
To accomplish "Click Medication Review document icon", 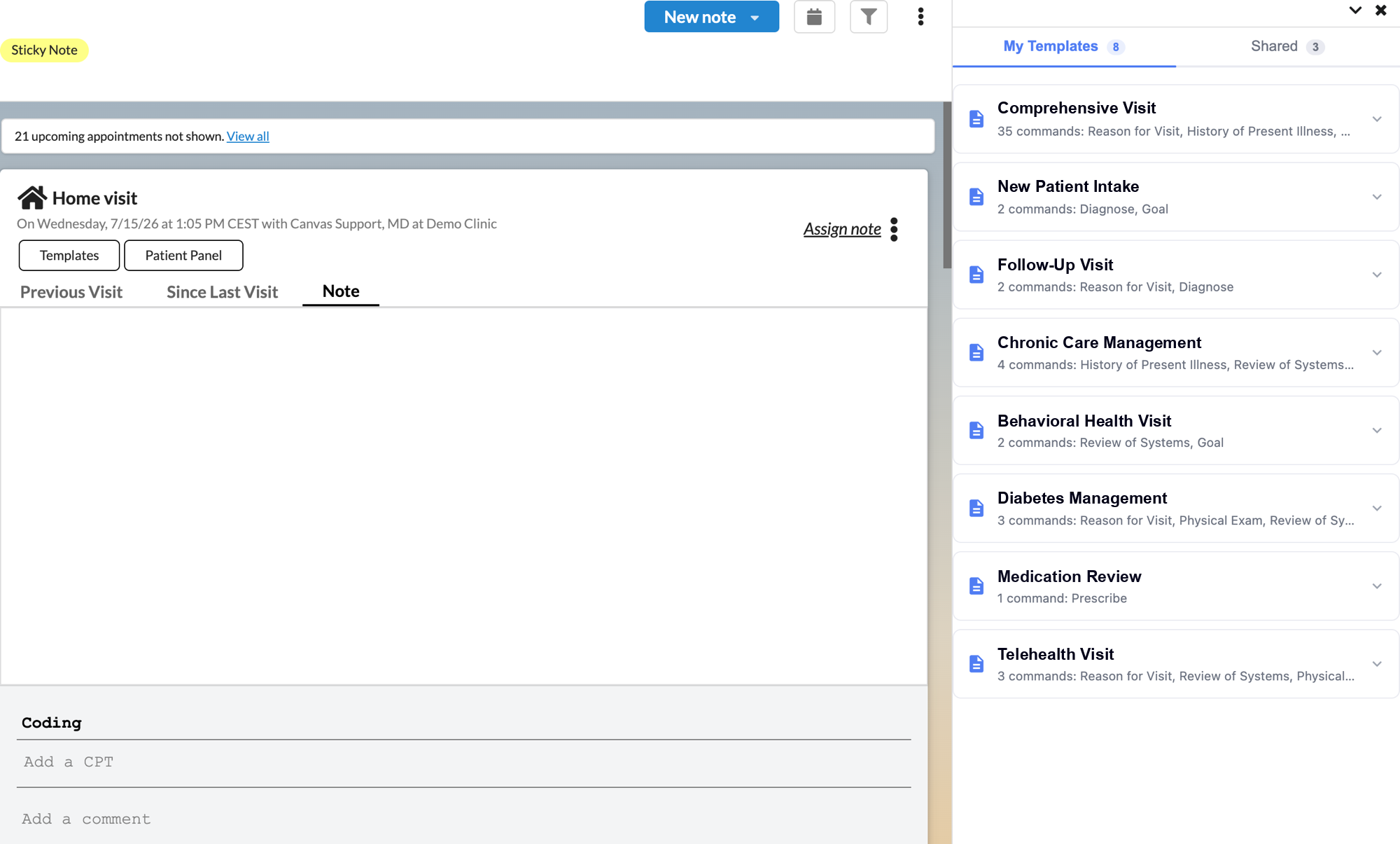I will pyautogui.click(x=976, y=586).
